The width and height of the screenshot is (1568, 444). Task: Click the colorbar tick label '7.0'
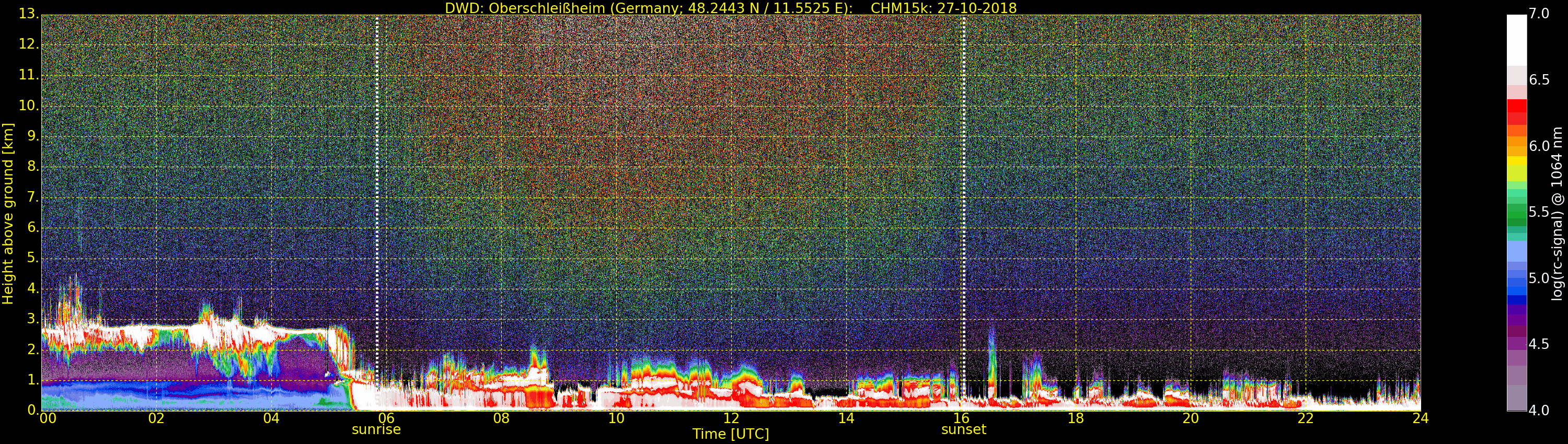click(x=1539, y=14)
